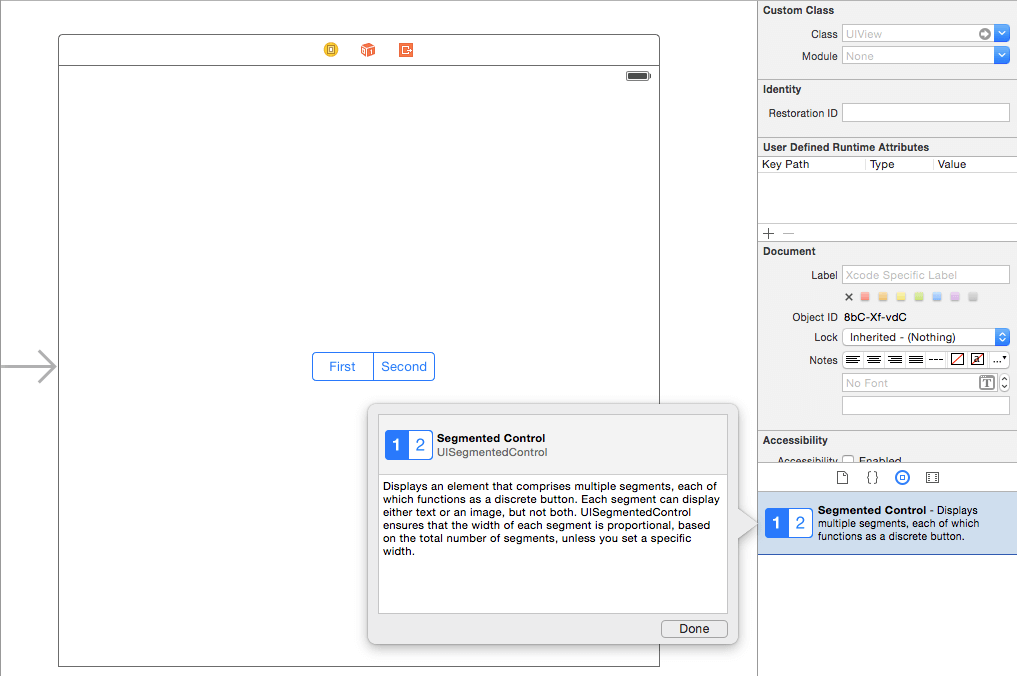Open the Lock popup menu
The height and width of the screenshot is (676, 1017).
point(926,337)
